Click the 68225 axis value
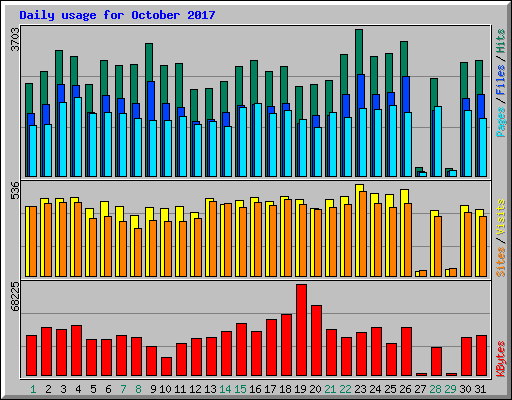 pyautogui.click(x=16, y=296)
